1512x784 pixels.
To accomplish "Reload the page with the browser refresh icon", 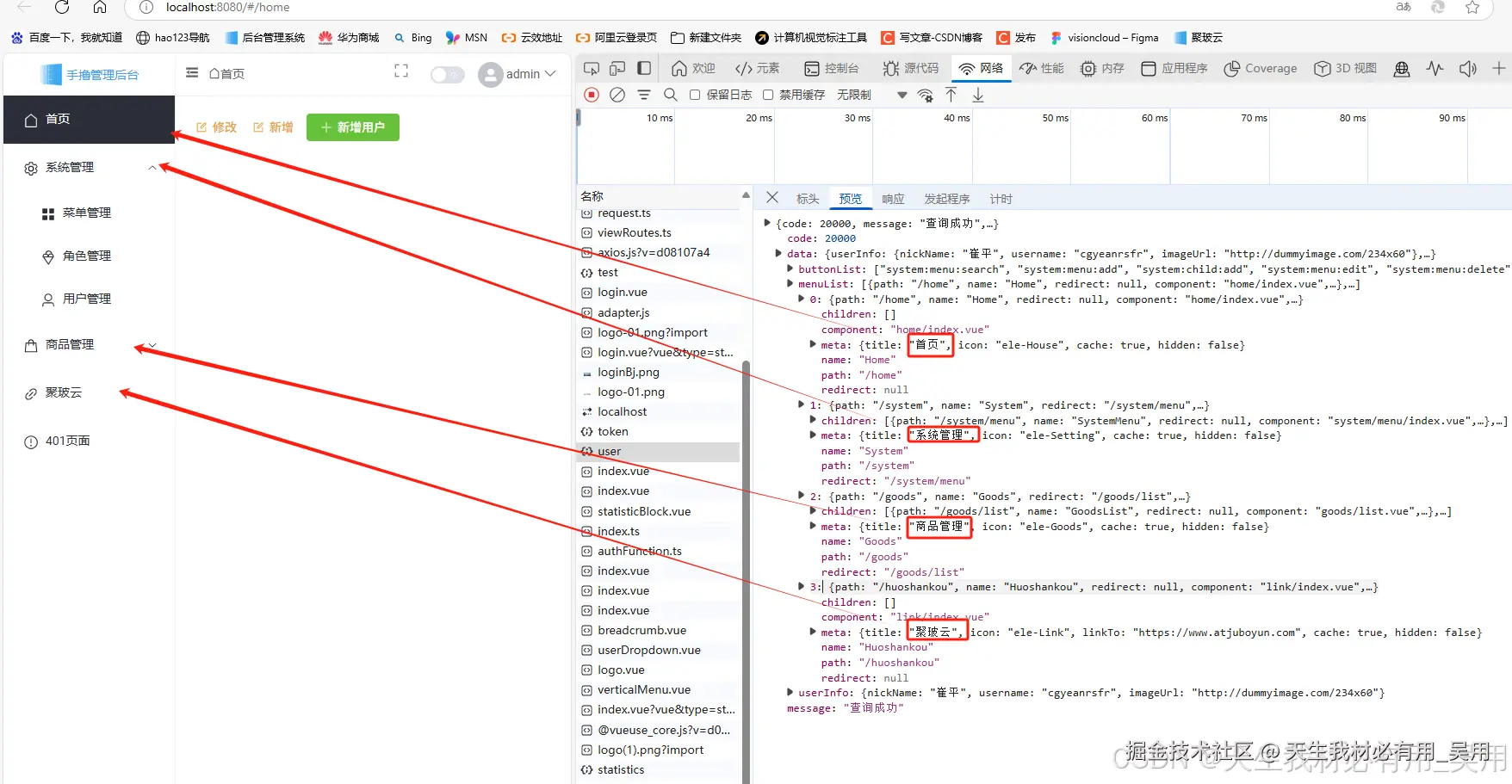I will coord(62,7).
